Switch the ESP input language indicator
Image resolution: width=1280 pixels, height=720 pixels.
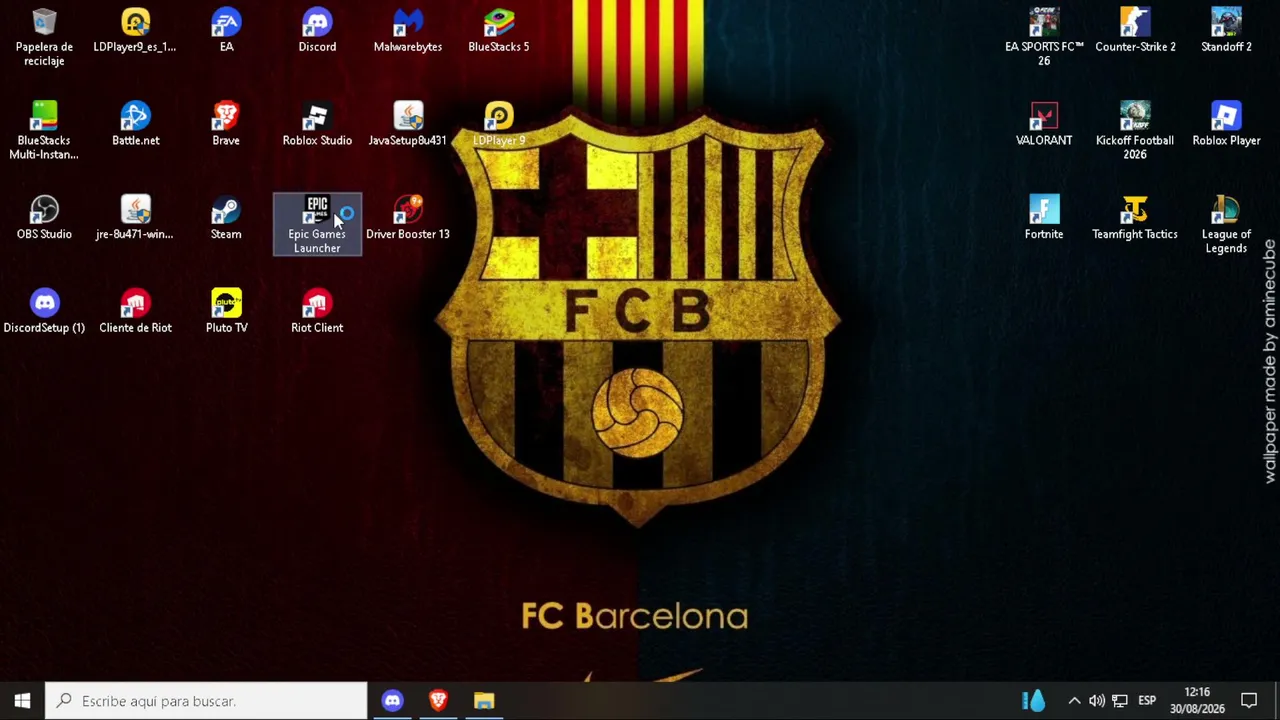click(1147, 701)
